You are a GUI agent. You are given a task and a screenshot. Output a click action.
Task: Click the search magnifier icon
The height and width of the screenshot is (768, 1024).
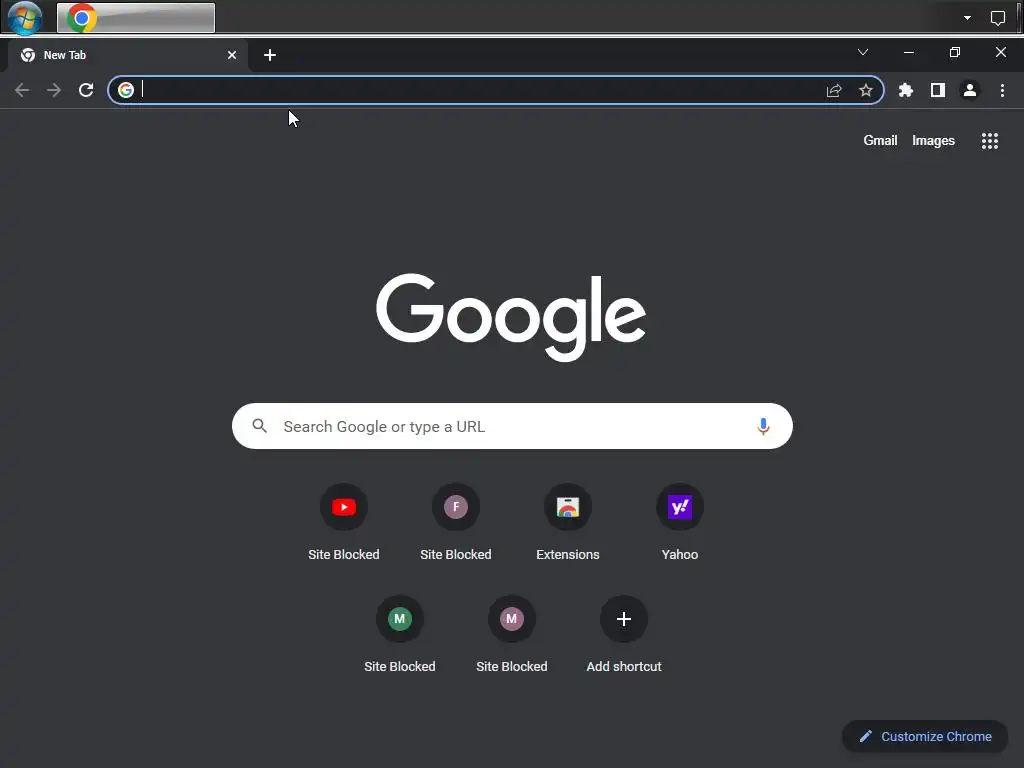(260, 426)
